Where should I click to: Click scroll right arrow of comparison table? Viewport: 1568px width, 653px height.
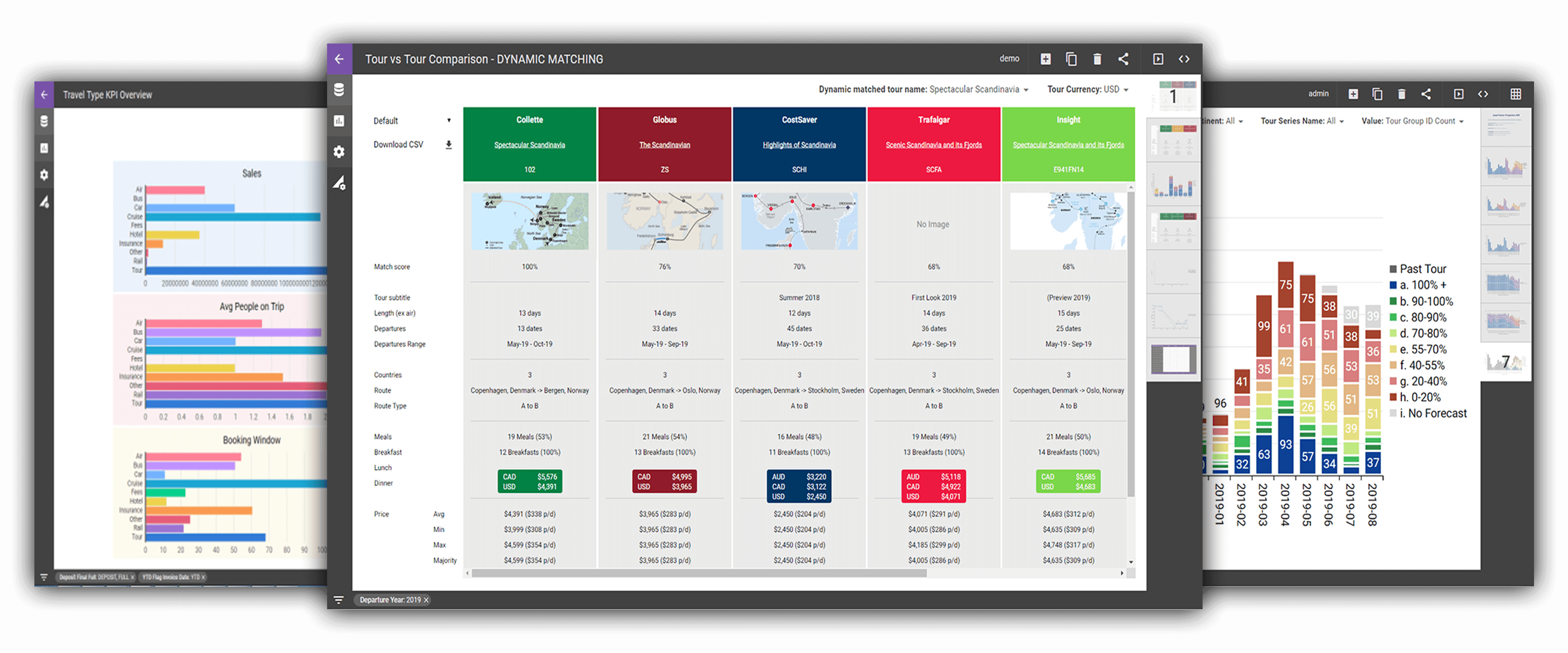pyautogui.click(x=1122, y=573)
